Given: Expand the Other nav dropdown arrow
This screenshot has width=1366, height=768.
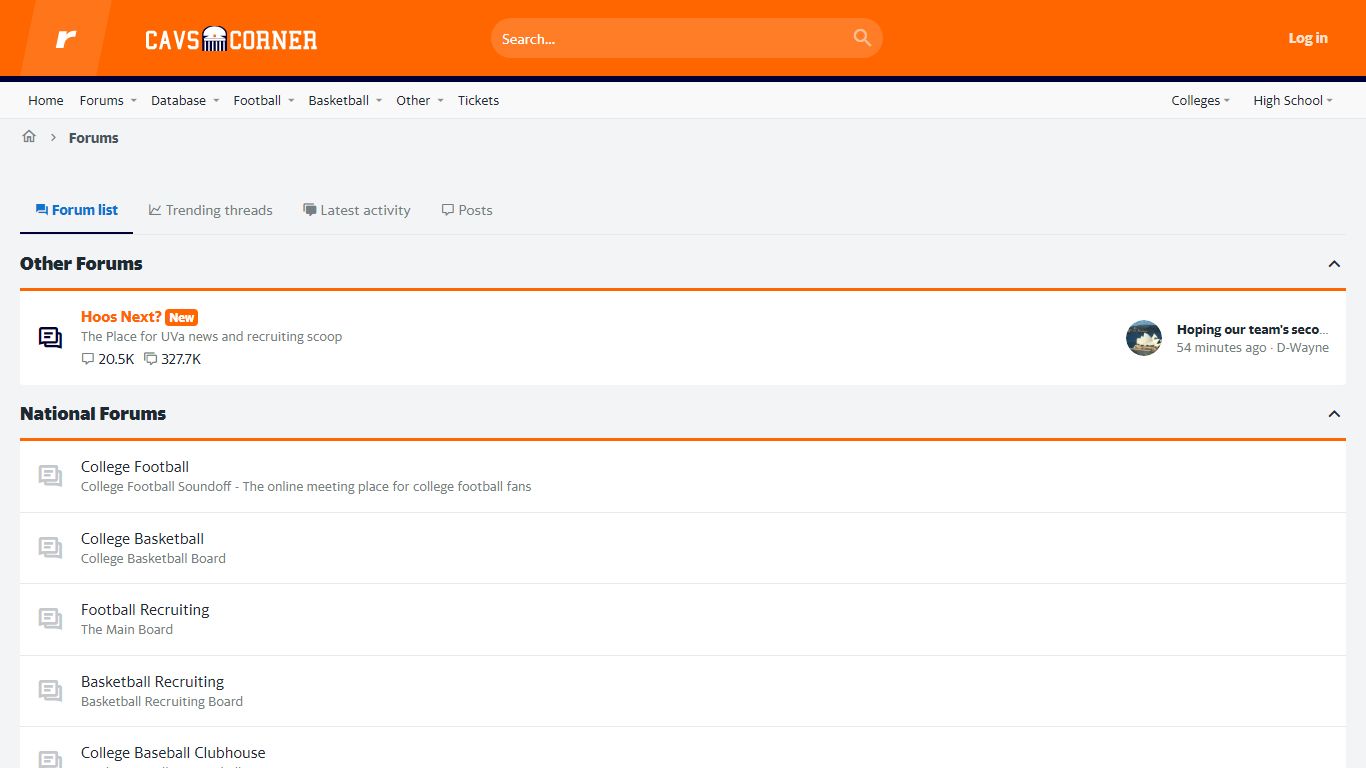Looking at the screenshot, I should click(x=440, y=101).
